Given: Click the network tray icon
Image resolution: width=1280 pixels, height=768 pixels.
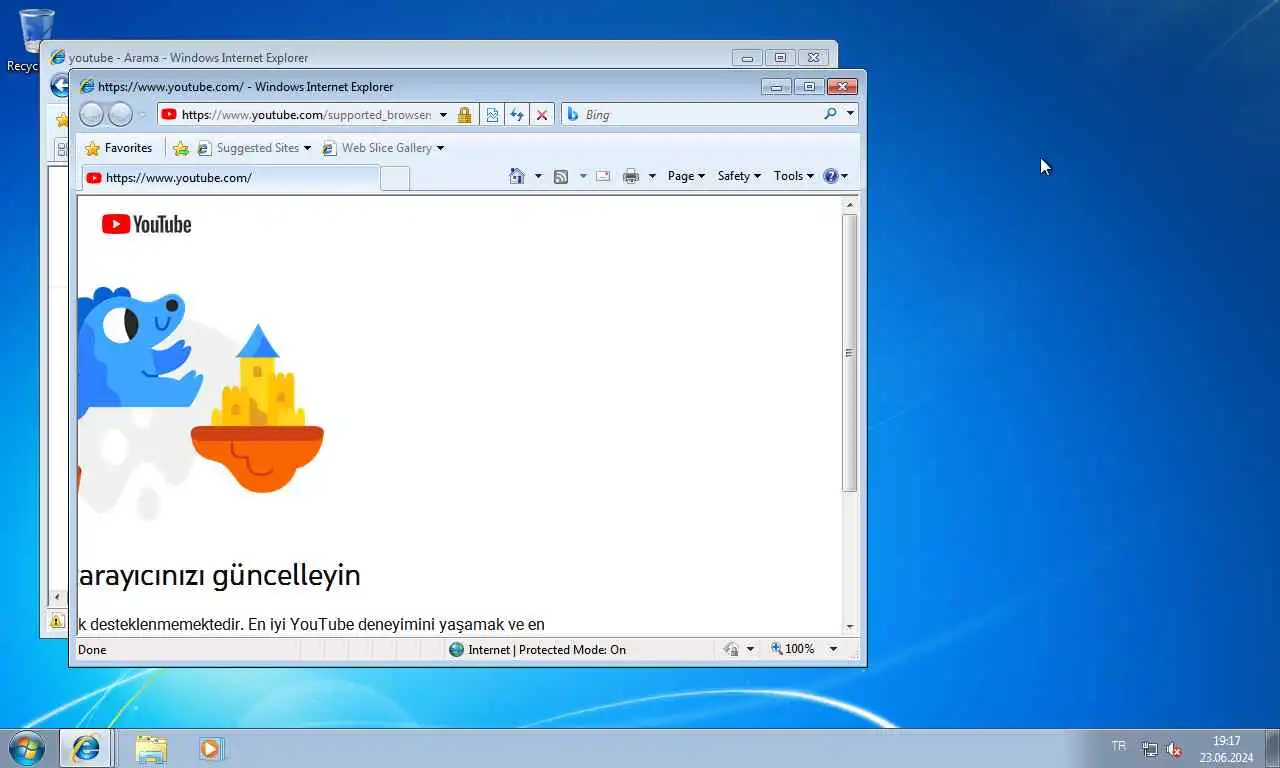Looking at the screenshot, I should (1150, 749).
